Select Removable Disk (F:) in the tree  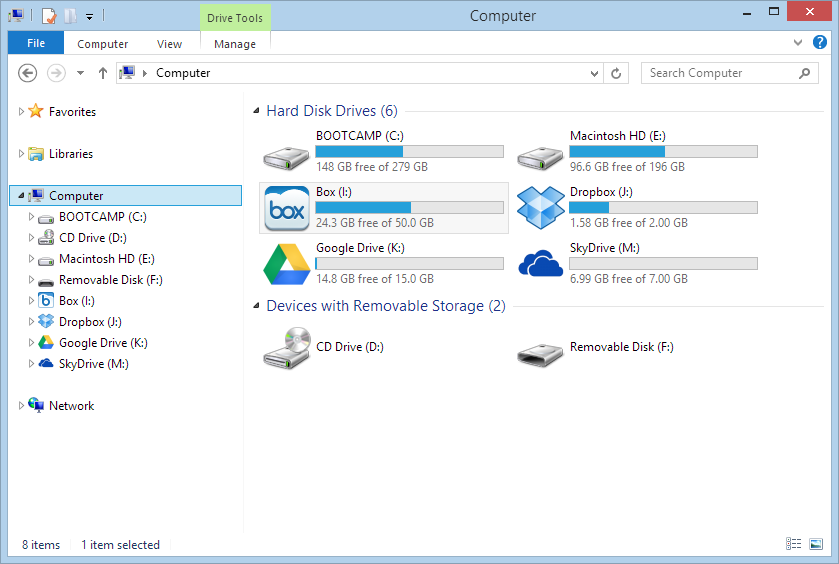[x=110, y=280]
